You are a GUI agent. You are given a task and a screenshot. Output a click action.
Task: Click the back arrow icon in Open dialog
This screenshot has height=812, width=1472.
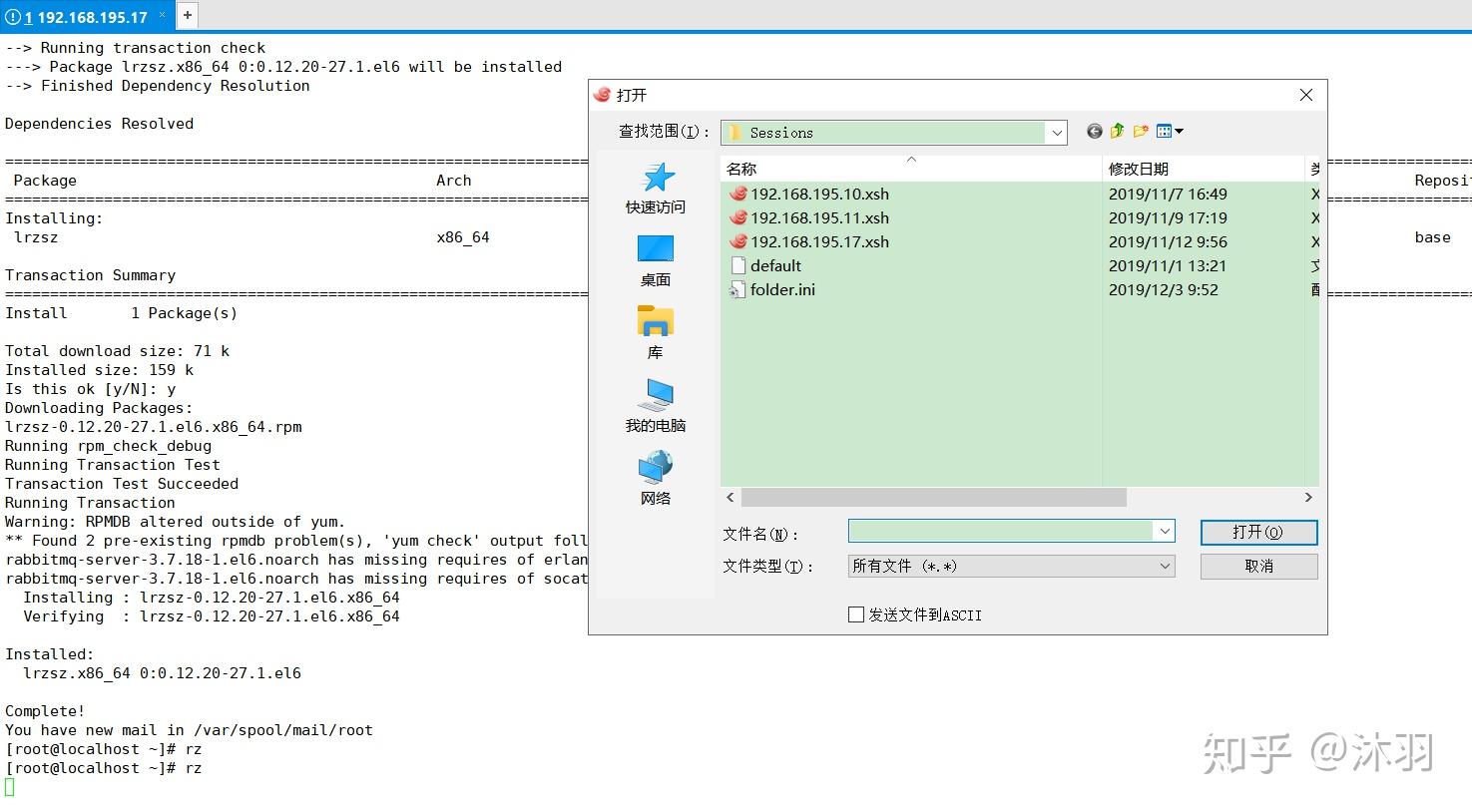point(1095,132)
